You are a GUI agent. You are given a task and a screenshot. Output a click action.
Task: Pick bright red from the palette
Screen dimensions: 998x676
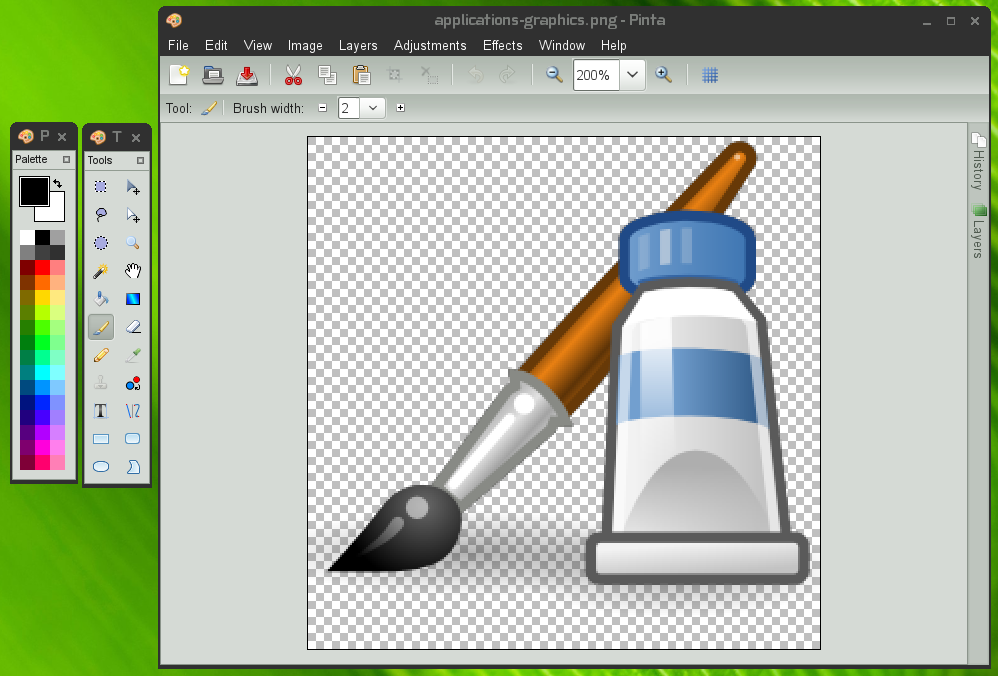click(x=43, y=267)
